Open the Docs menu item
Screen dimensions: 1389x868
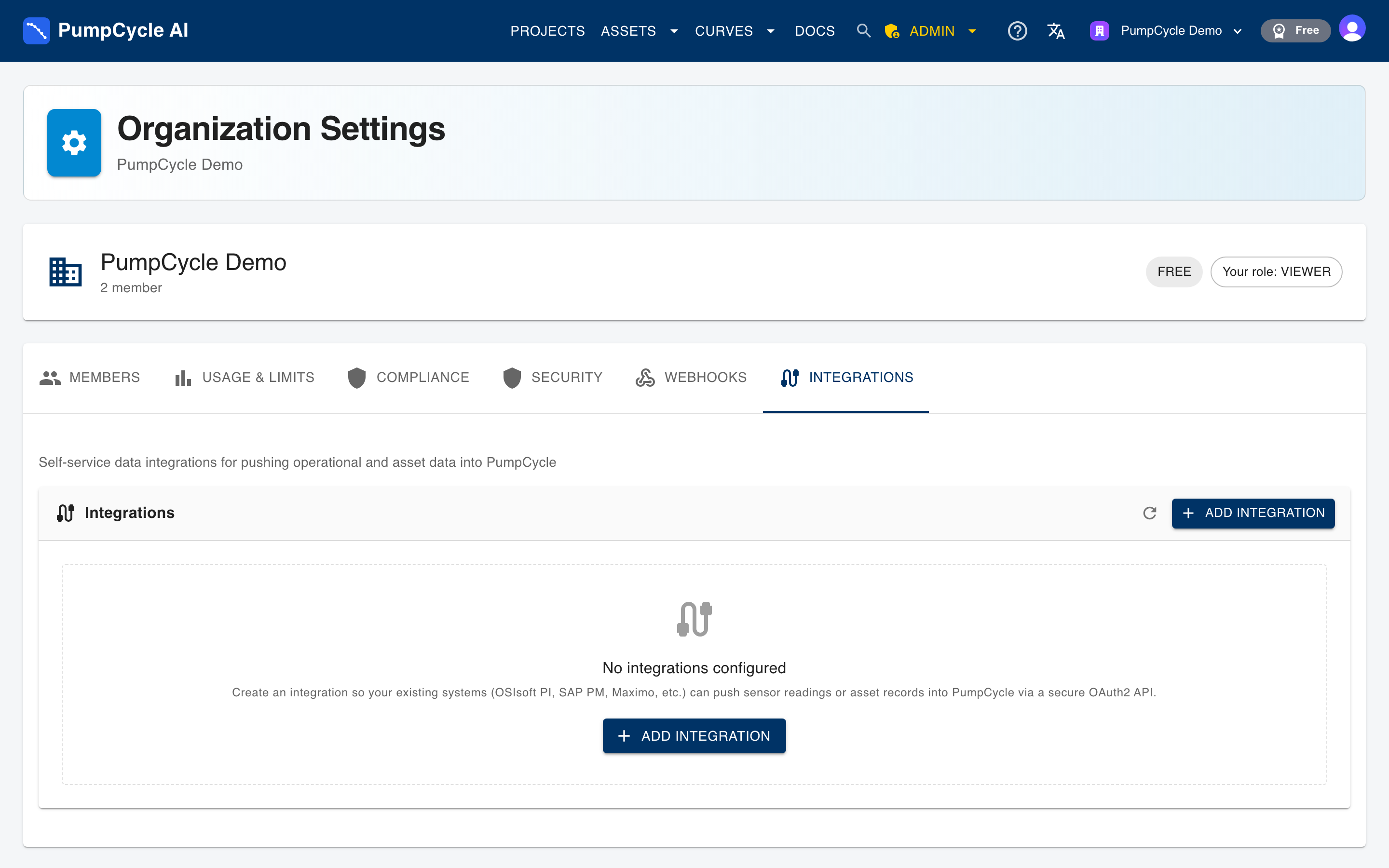[815, 31]
